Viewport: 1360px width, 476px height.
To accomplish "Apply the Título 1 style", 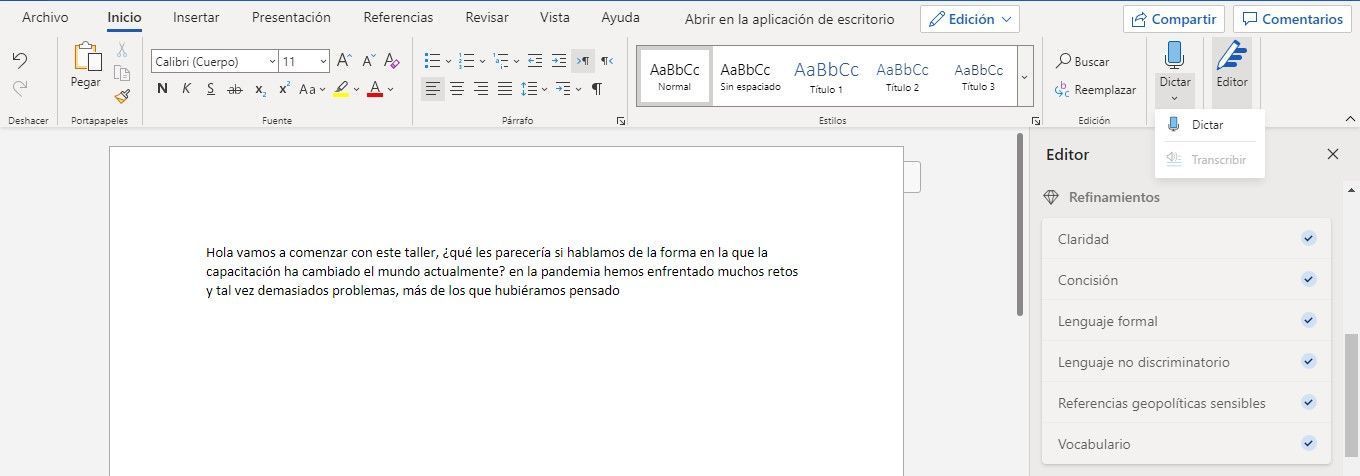I will tap(826, 76).
